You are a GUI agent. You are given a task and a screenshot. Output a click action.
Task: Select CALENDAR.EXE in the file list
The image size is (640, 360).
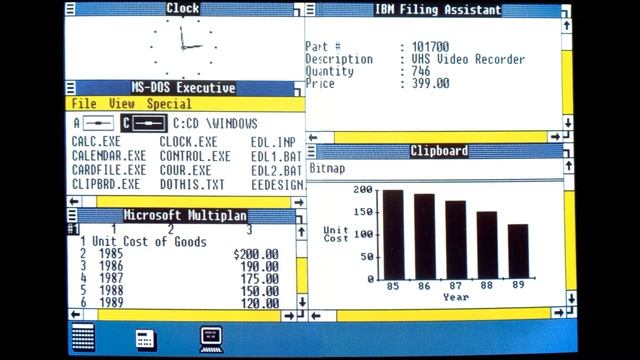(x=109, y=156)
